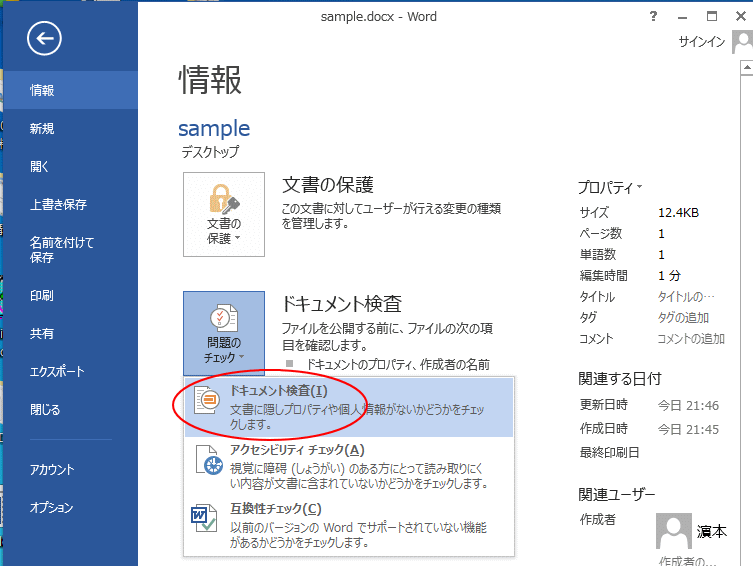753x566 pixels.
Task: Click the user avatar next to サインイン
Action: pos(742,42)
